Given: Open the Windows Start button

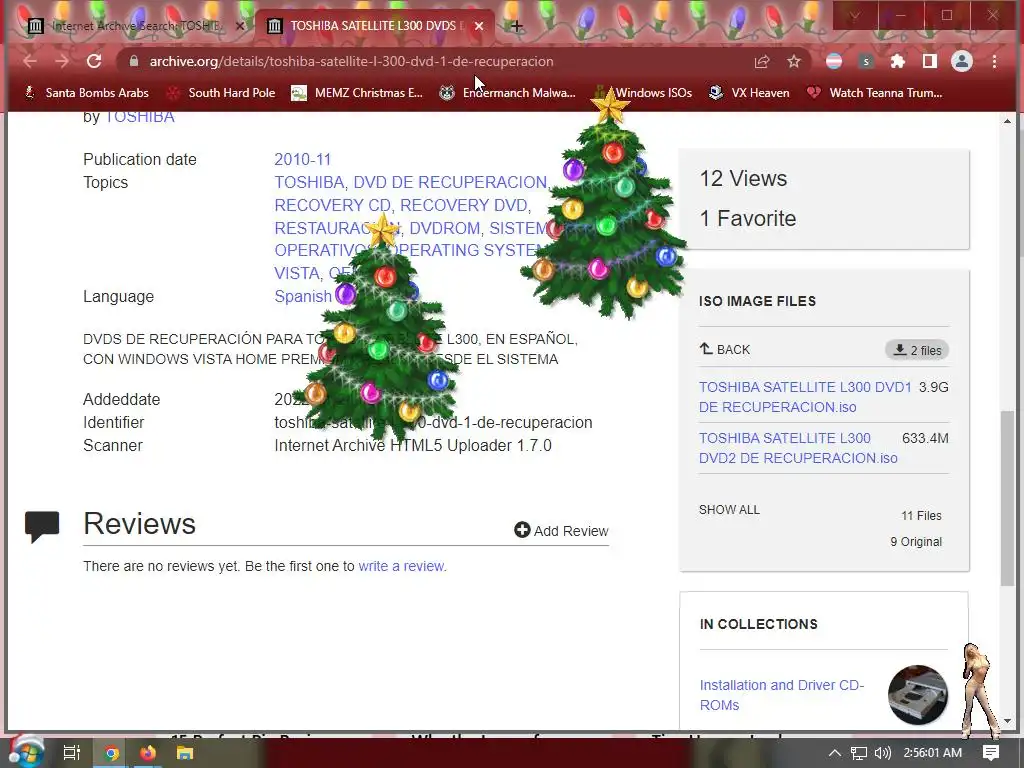Looking at the screenshot, I should [26, 752].
